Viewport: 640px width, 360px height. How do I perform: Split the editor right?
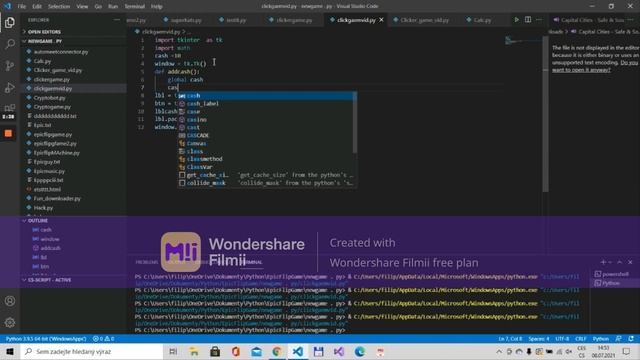(x=528, y=20)
